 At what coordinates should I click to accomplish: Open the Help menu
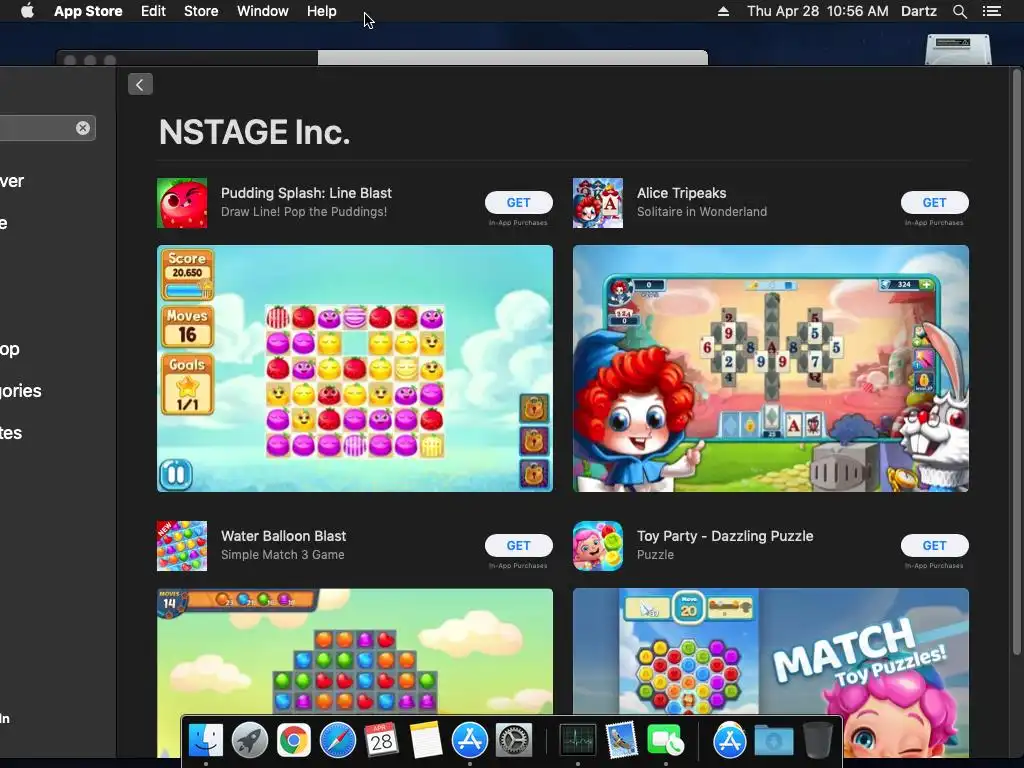coord(322,11)
